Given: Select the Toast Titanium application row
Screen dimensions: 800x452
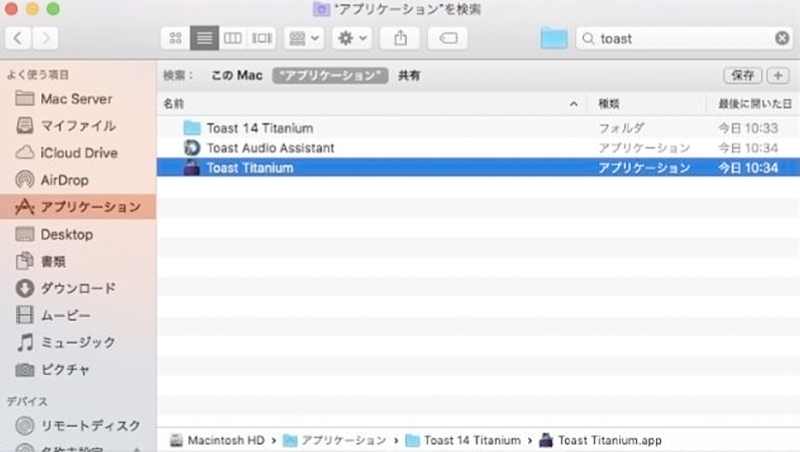Looking at the screenshot, I should [478, 168].
